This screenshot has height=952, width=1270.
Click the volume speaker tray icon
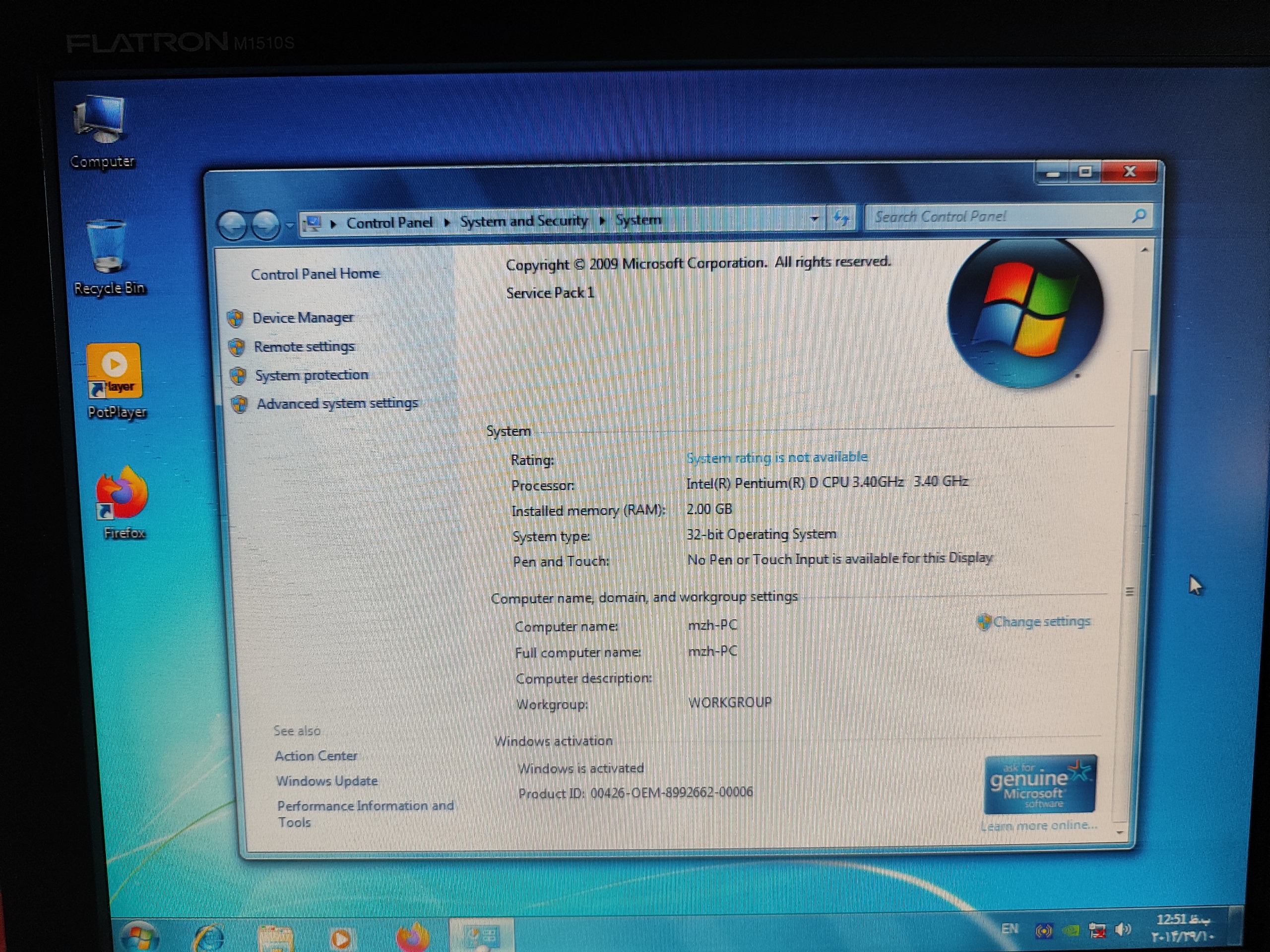pos(1123,929)
